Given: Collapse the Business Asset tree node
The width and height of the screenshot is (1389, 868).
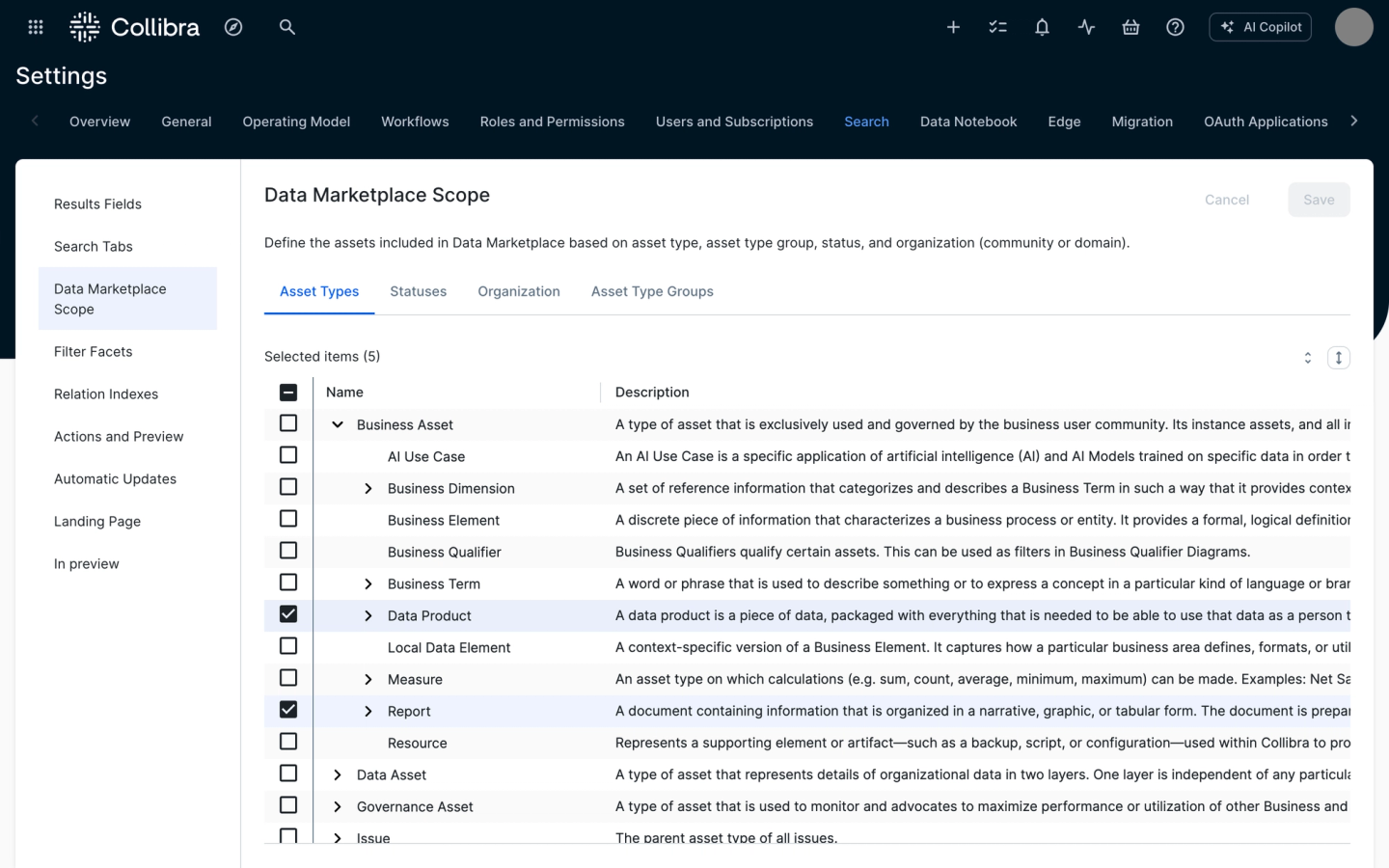Looking at the screenshot, I should 338,424.
